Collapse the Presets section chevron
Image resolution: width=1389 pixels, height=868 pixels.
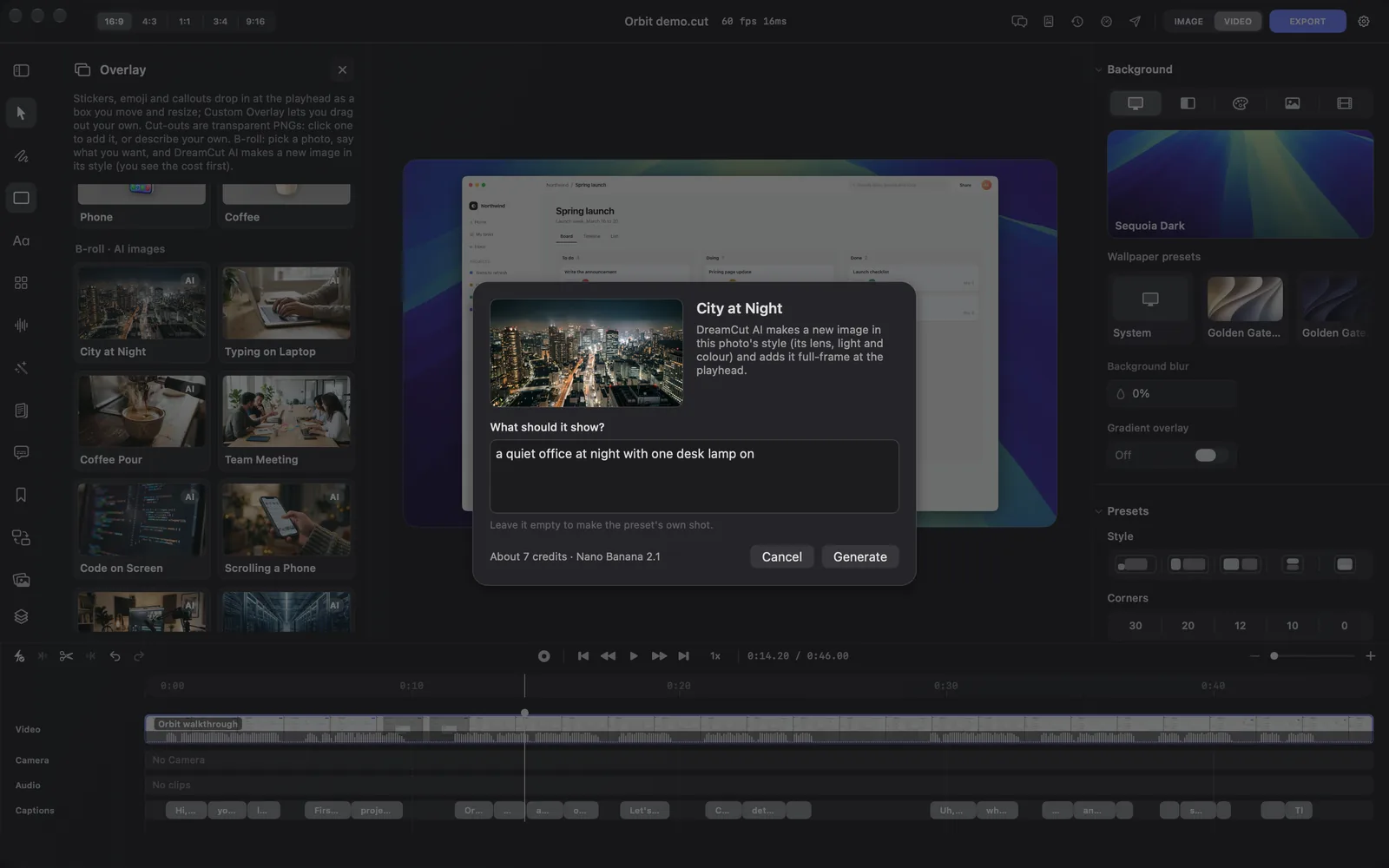[x=1098, y=511]
